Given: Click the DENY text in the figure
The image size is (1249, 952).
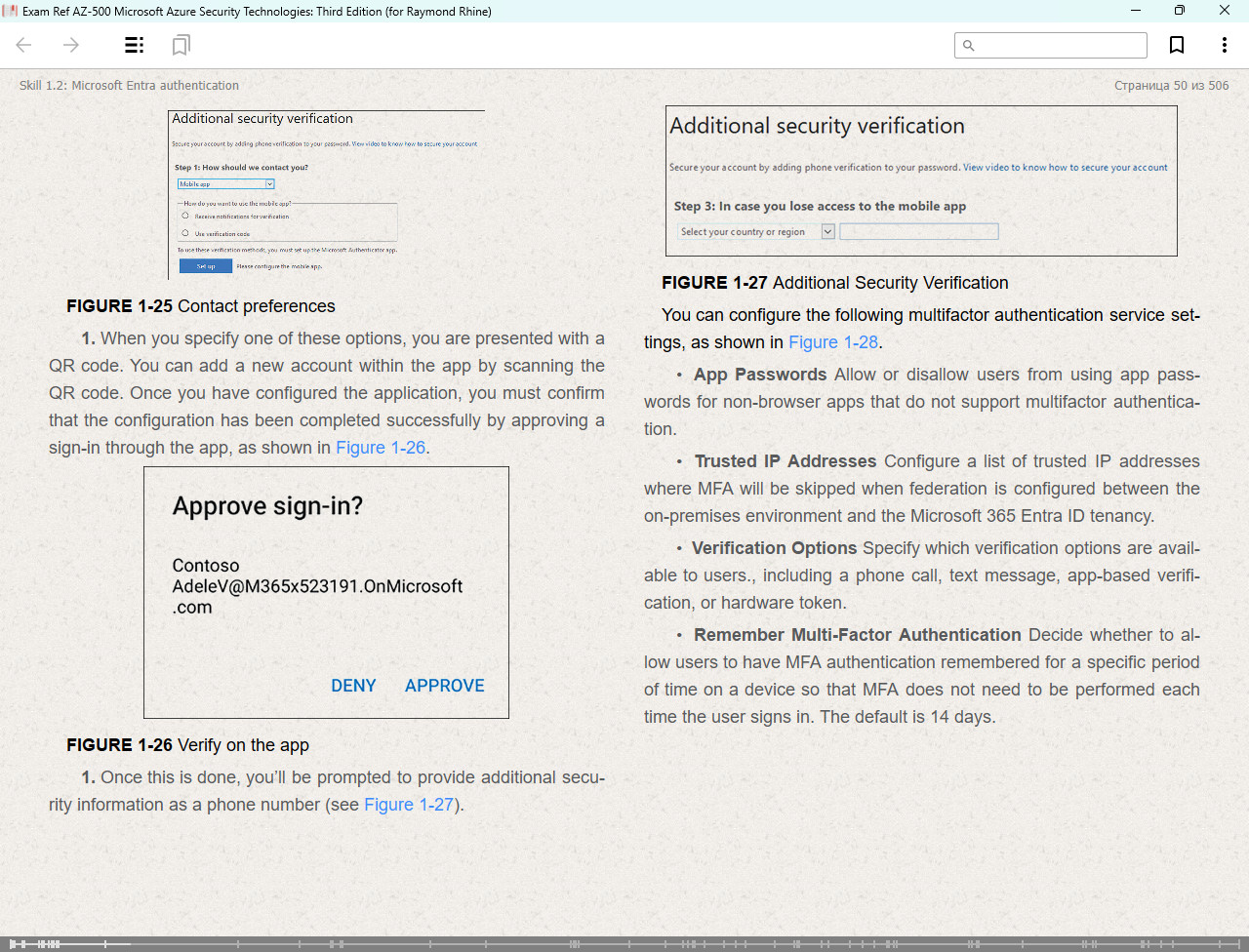Looking at the screenshot, I should point(353,686).
